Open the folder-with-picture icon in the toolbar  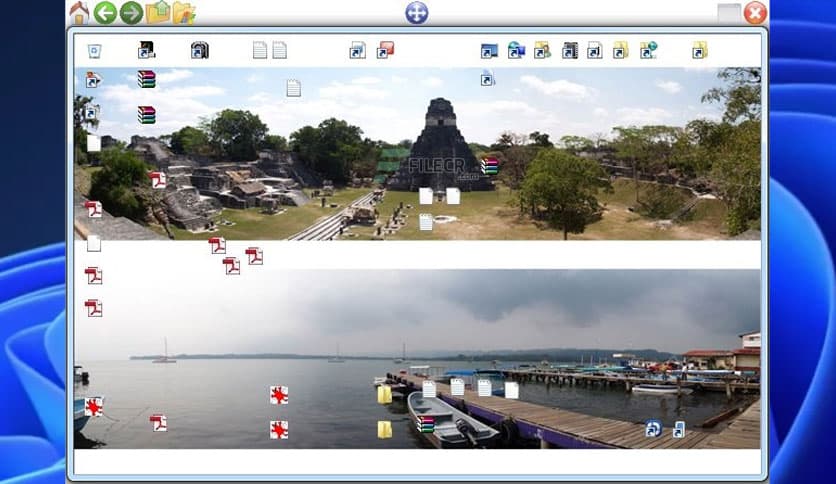click(x=184, y=13)
